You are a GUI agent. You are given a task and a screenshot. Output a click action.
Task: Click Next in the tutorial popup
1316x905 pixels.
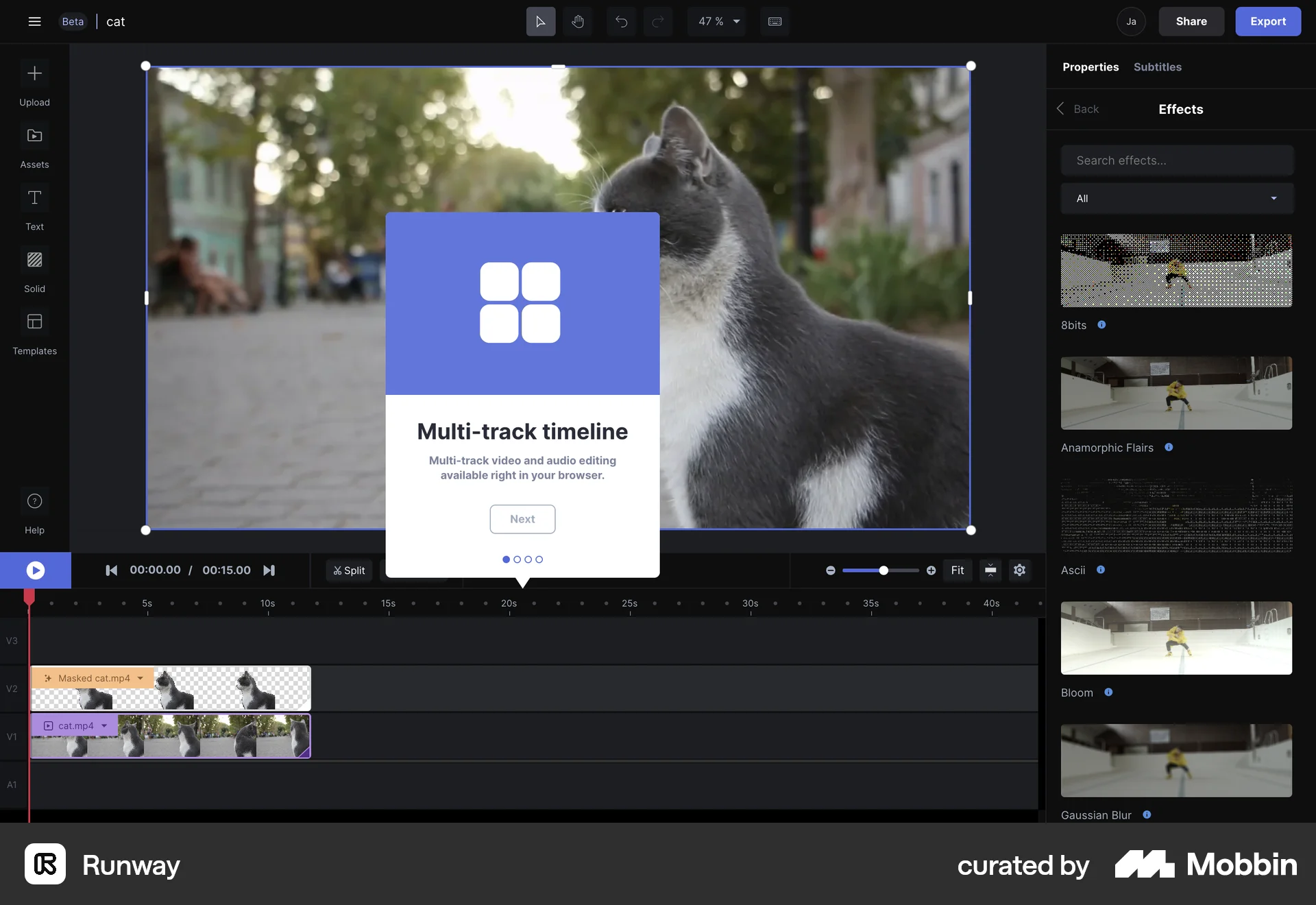point(522,519)
